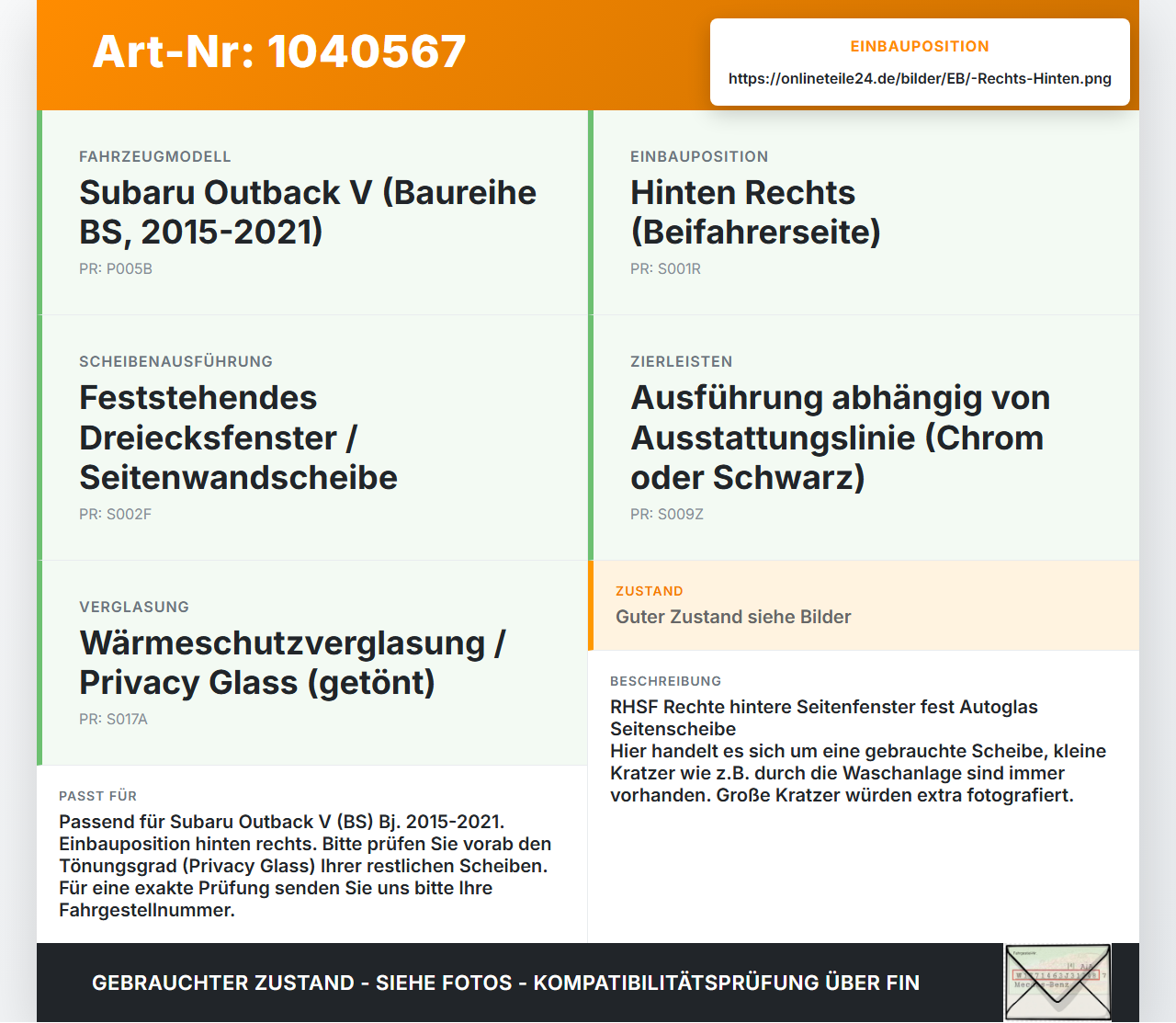Screen dimensions: 1176x1023
Task: Click the PR: S009Z code
Action: (x=667, y=514)
